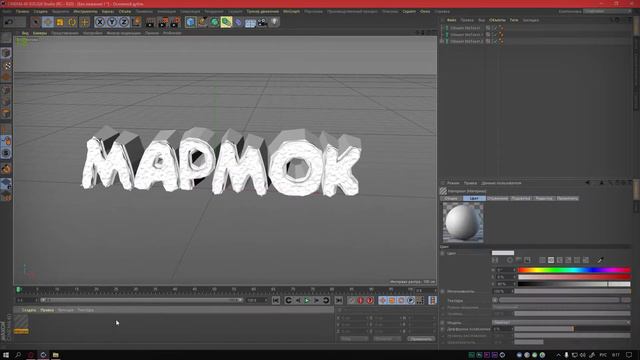Open the purple deformer objects icon
Screen dimensions: 640x360
(x=238, y=22)
